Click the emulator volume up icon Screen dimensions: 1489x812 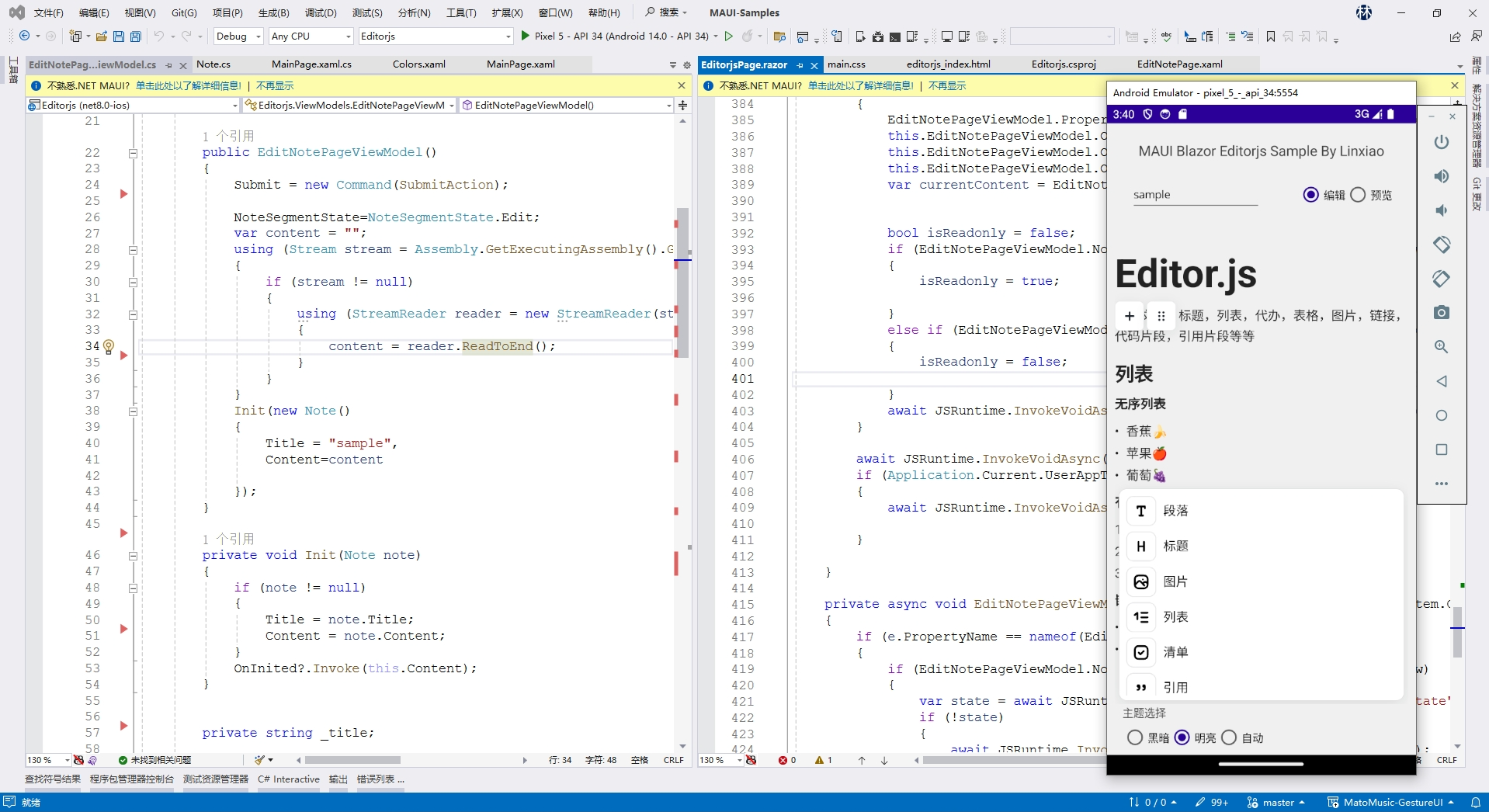click(1442, 175)
